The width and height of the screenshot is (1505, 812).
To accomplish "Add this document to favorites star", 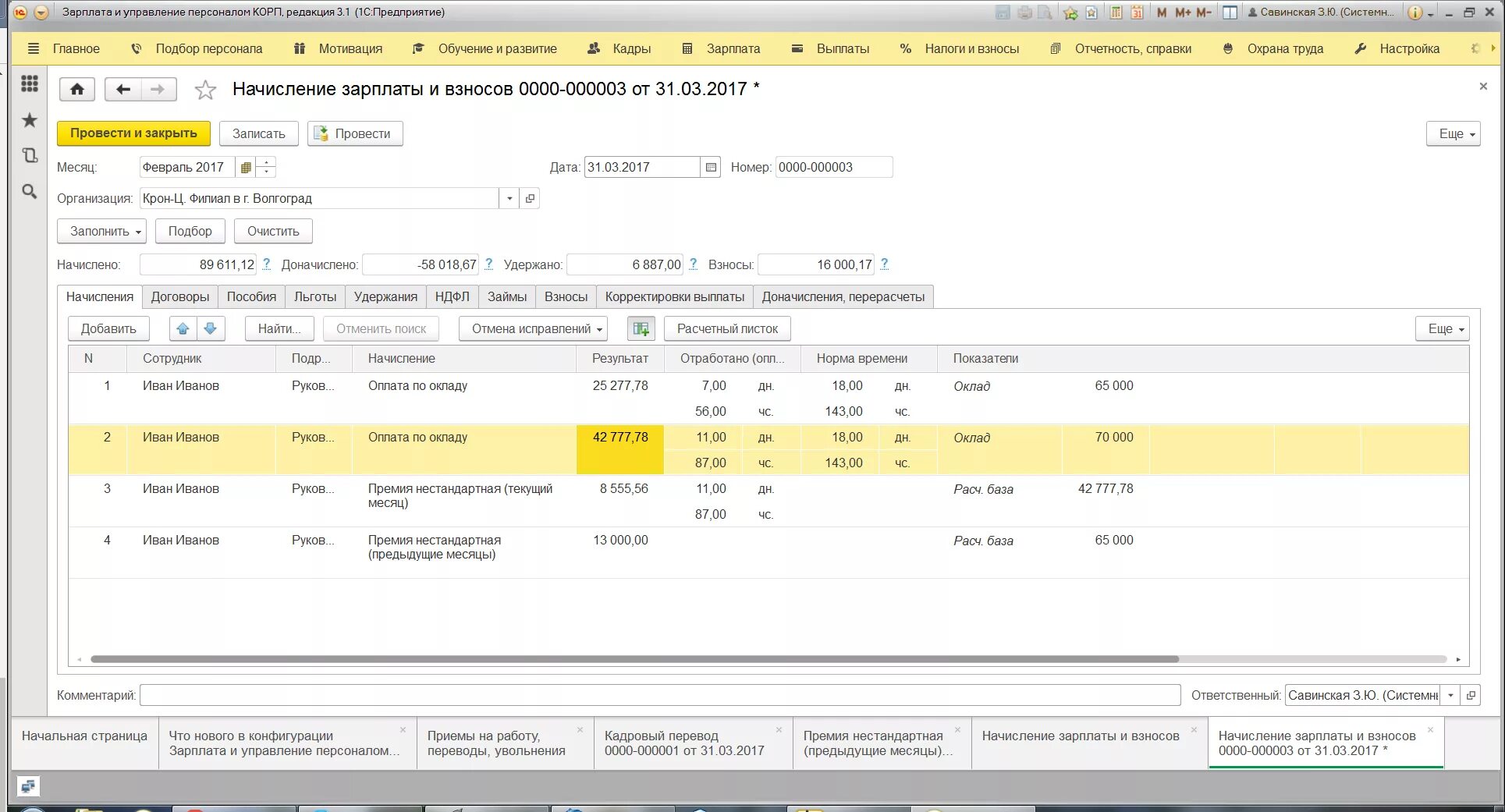I will [205, 90].
